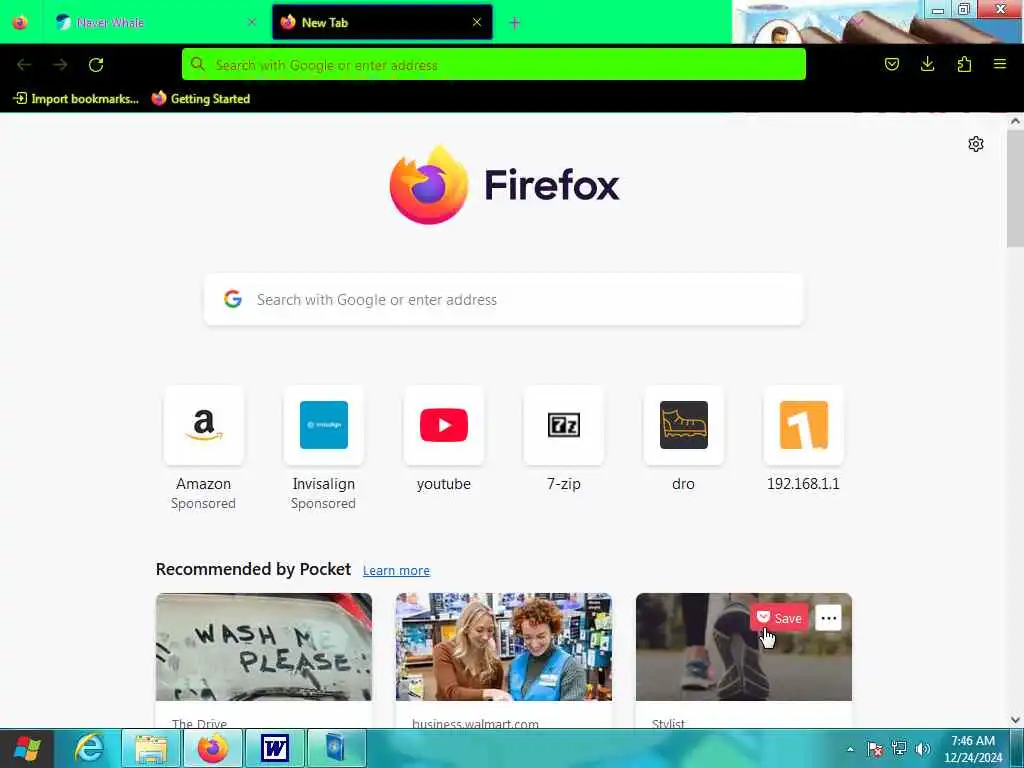Open new tab personalize gear icon
Viewport: 1024px width, 768px height.
coord(976,144)
